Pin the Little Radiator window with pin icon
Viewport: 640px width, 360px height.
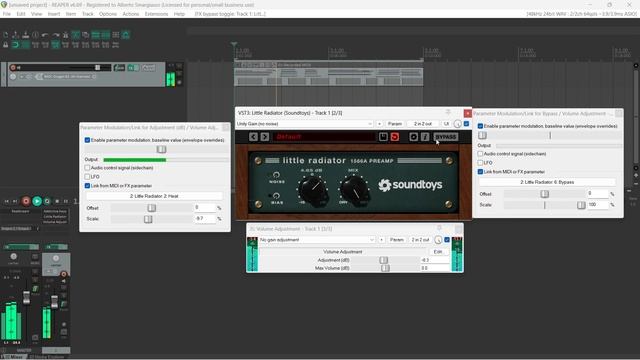pos(448,113)
